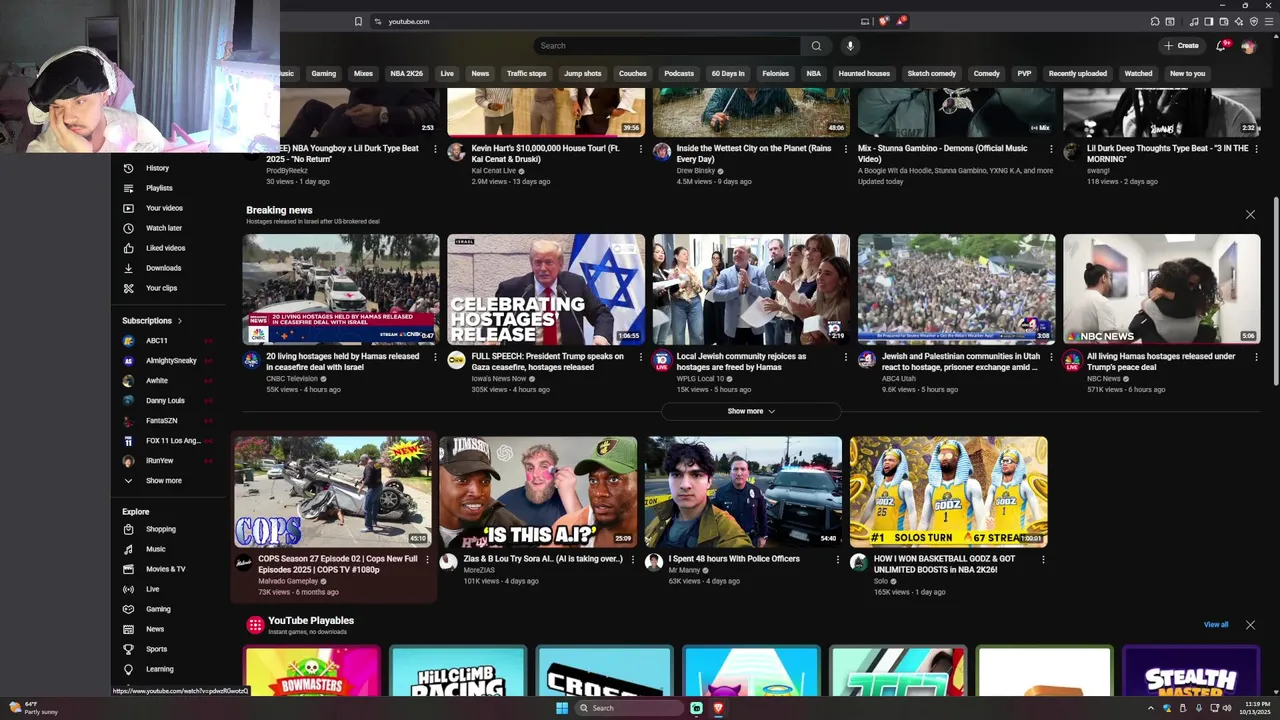1280x720 pixels.
Task: Open Shopping under Explore
Action: tap(168, 529)
